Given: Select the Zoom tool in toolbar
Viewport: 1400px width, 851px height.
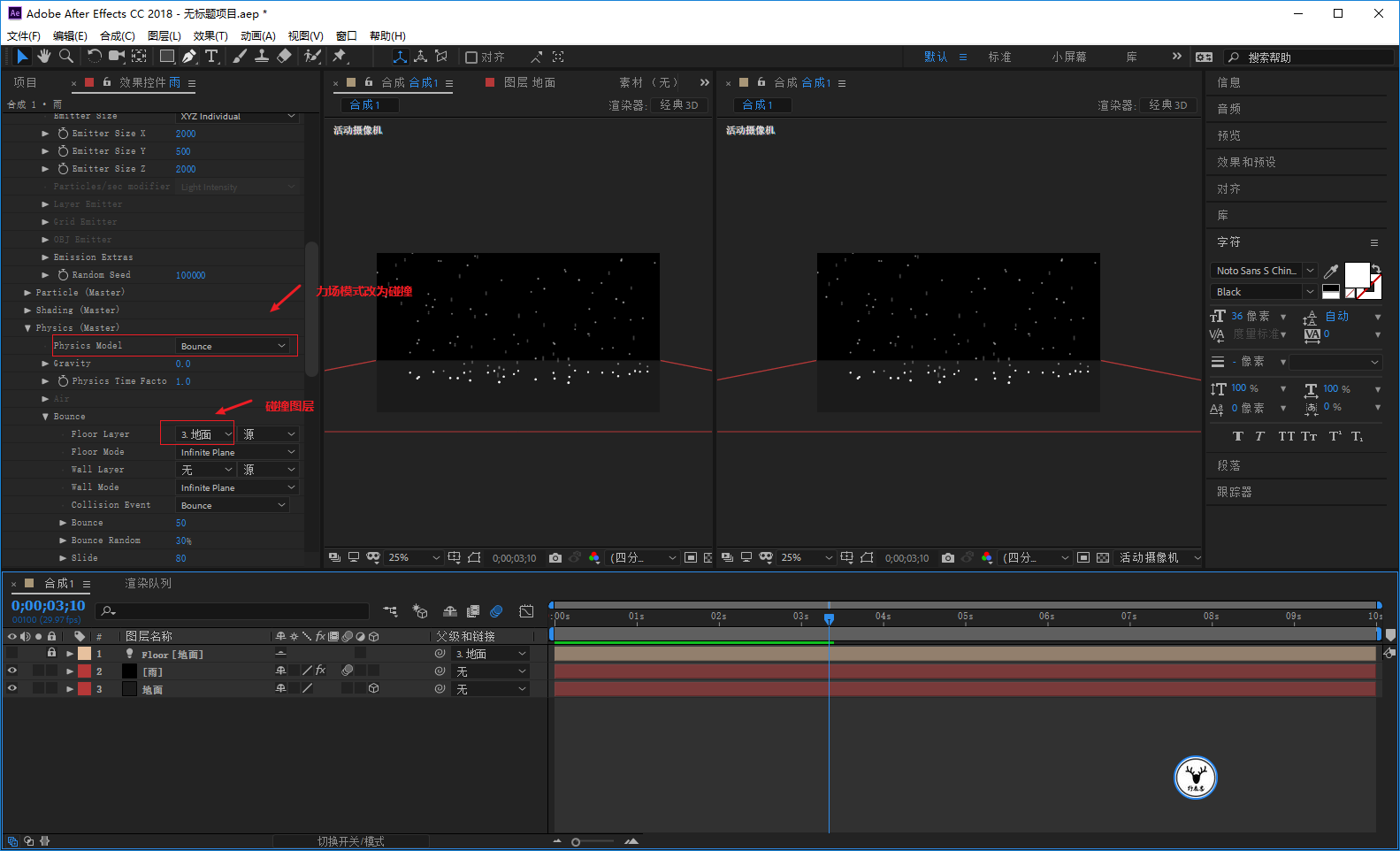Looking at the screenshot, I should click(x=66, y=57).
